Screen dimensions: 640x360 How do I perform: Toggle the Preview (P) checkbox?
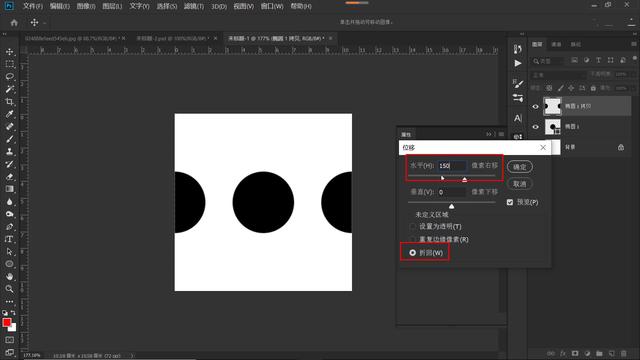tap(510, 202)
